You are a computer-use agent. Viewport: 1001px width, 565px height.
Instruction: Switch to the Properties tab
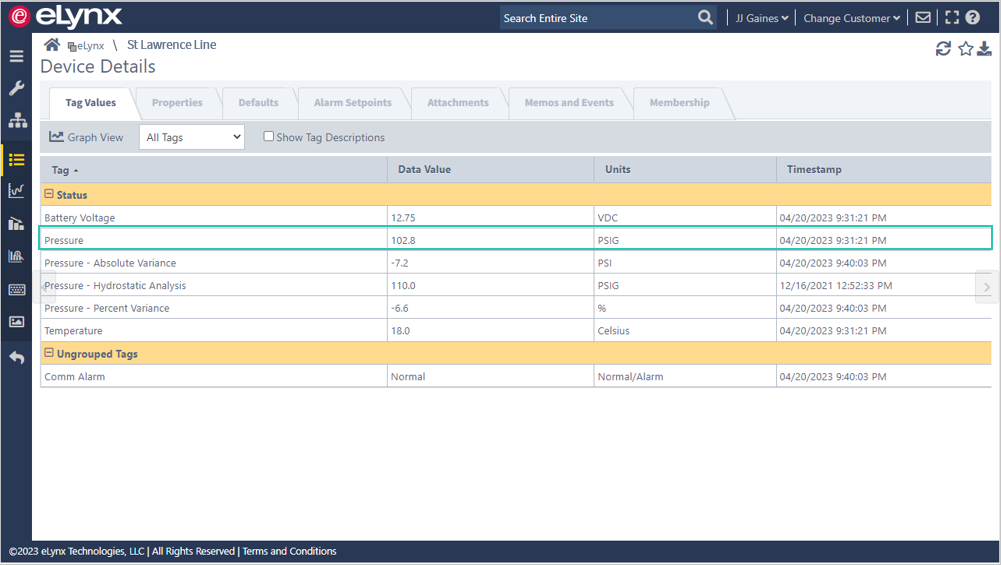[x=177, y=103]
